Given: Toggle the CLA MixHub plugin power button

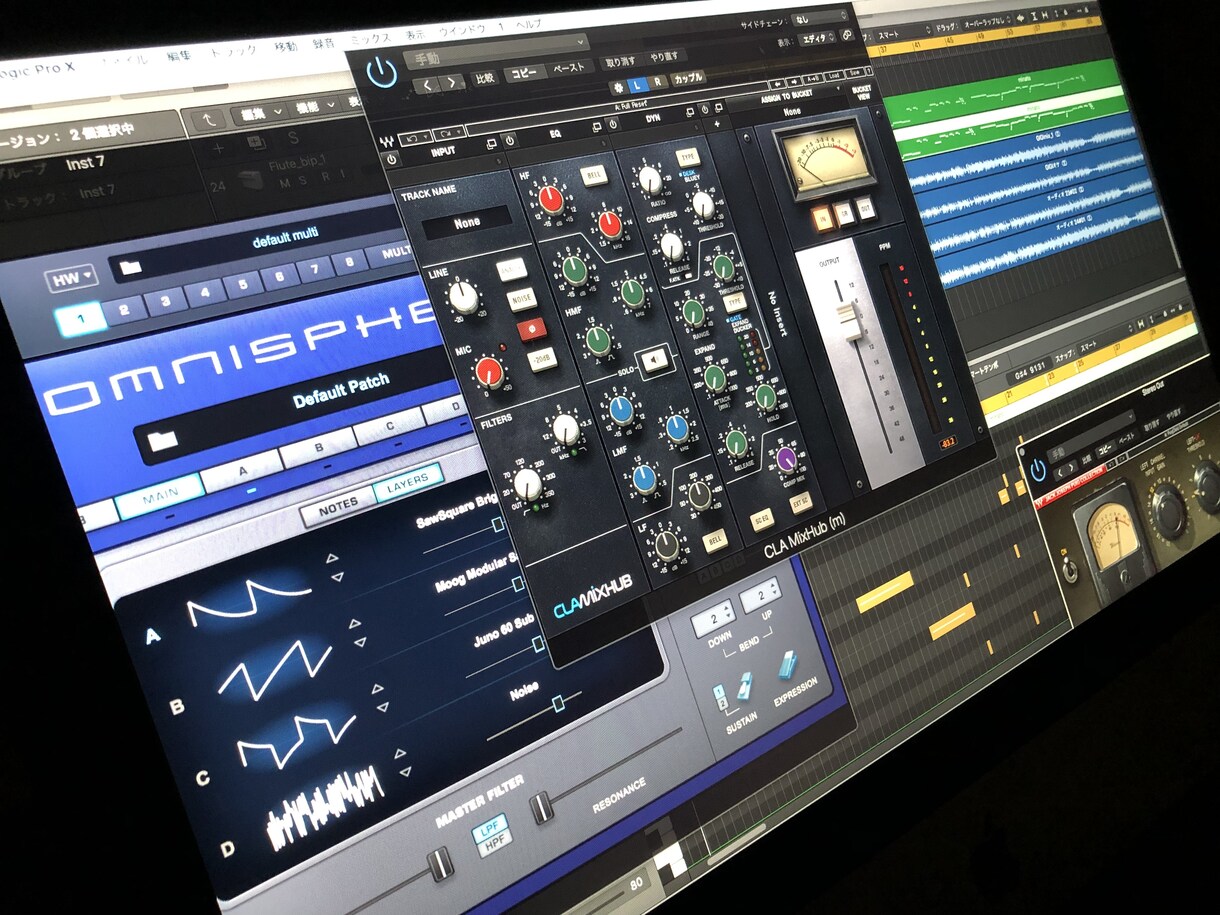Looking at the screenshot, I should tap(381, 73).
